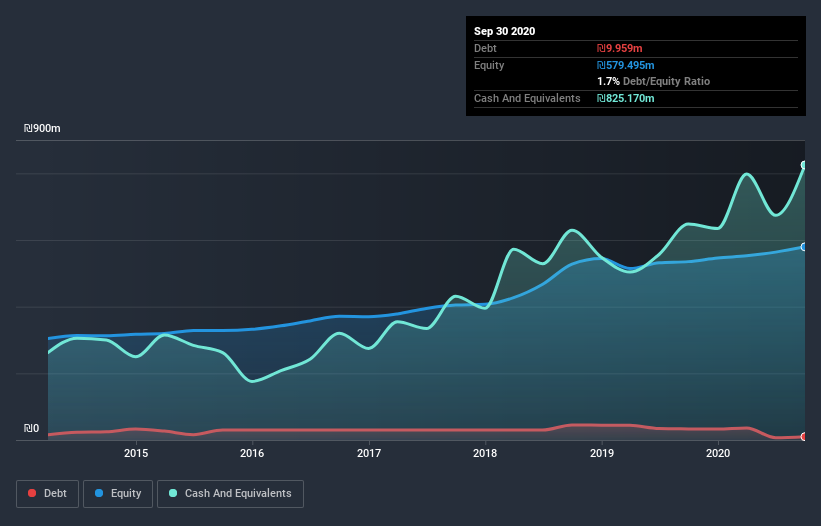Screen dimensions: 821x526
Task: Click the 2017 x-axis label
Action: 369,453
